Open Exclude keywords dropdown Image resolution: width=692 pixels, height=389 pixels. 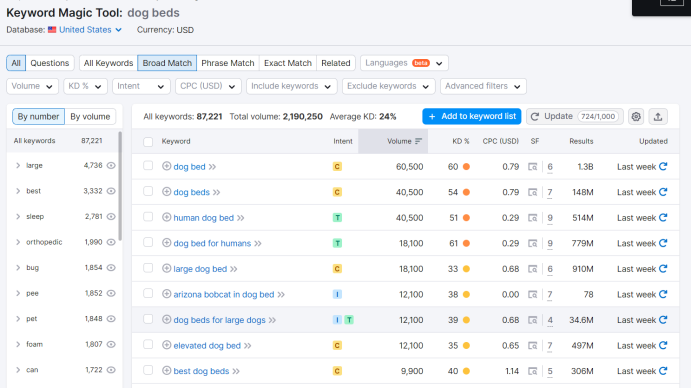point(388,86)
